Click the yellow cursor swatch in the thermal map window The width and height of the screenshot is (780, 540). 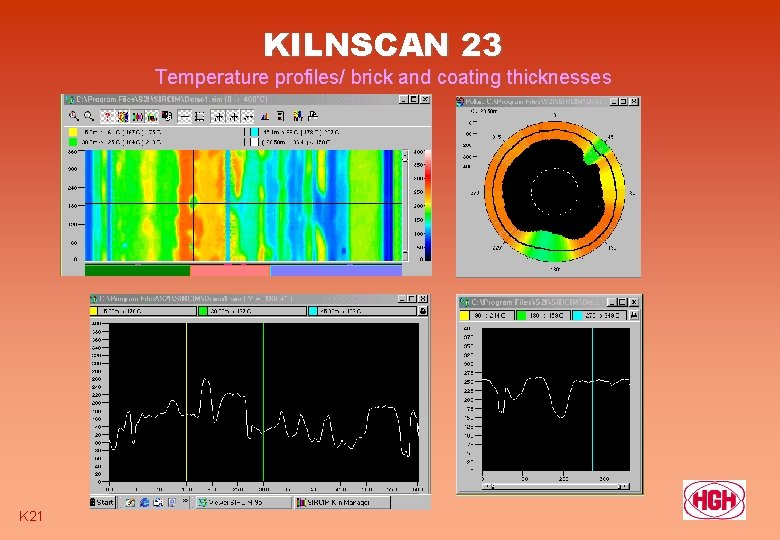pyautogui.click(x=73, y=132)
